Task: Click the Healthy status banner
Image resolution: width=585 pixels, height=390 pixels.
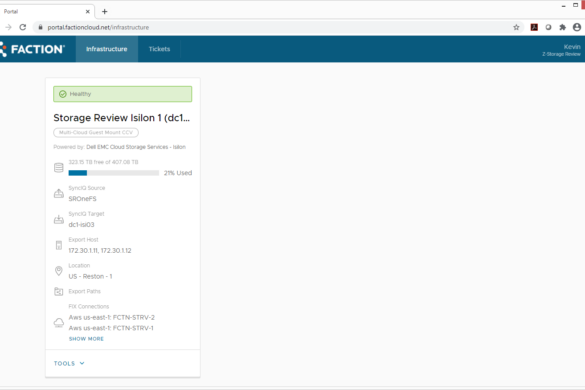Action: (123, 94)
